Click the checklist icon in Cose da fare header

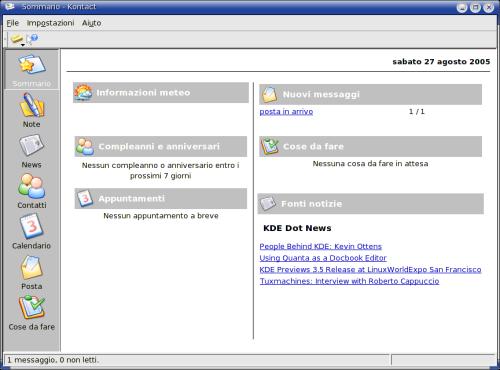click(x=270, y=146)
